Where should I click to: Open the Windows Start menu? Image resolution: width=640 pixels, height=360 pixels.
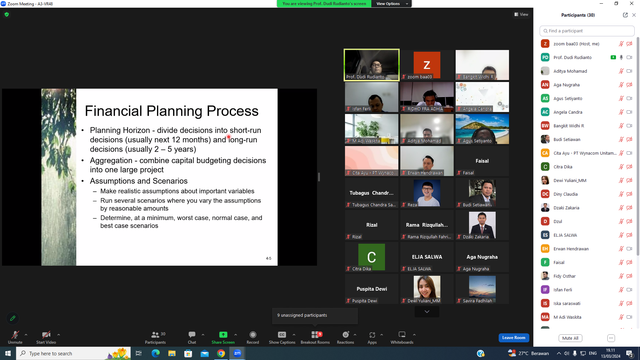point(8,353)
